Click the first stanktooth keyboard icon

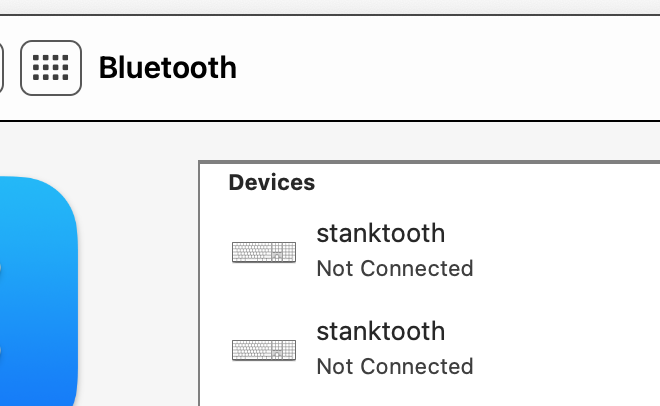point(264,252)
